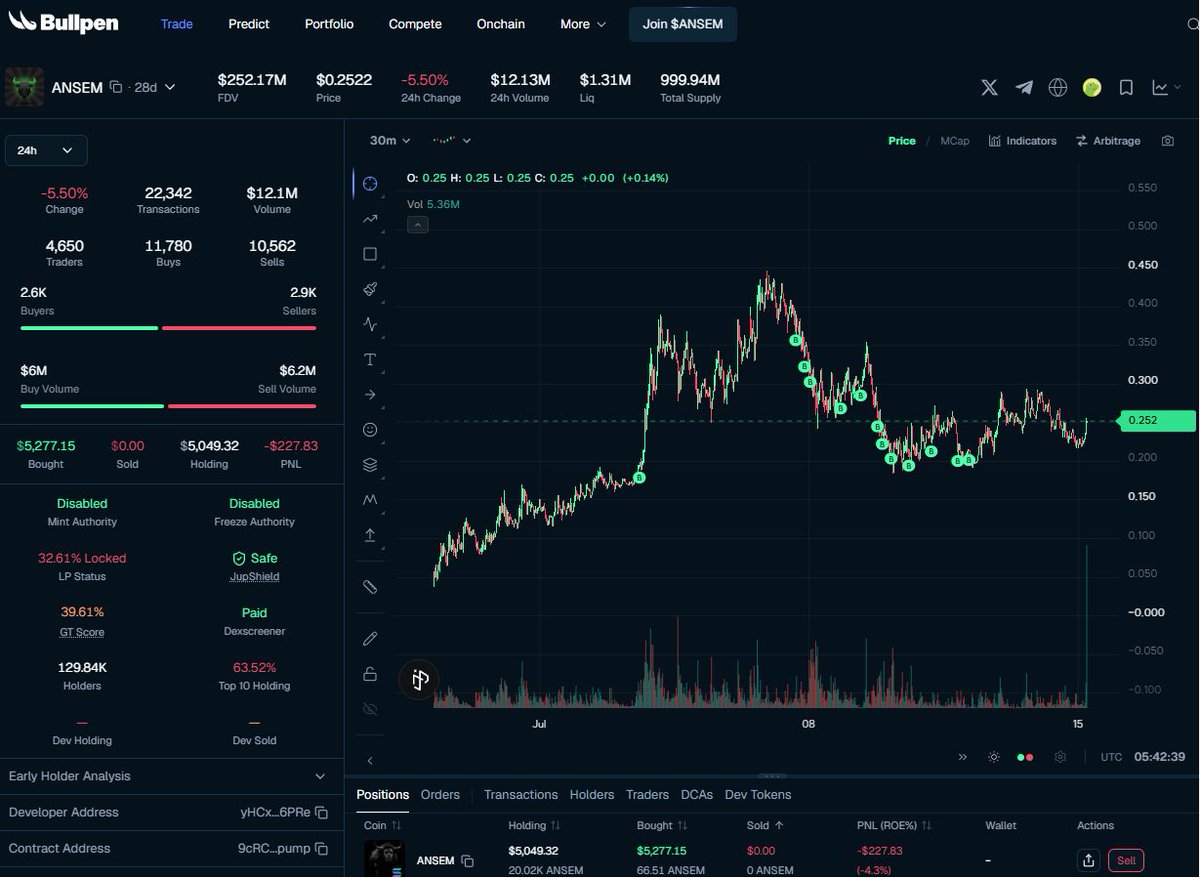Image resolution: width=1200 pixels, height=878 pixels.
Task: Open the X (Twitter) link icon
Action: pyautogui.click(x=989, y=88)
